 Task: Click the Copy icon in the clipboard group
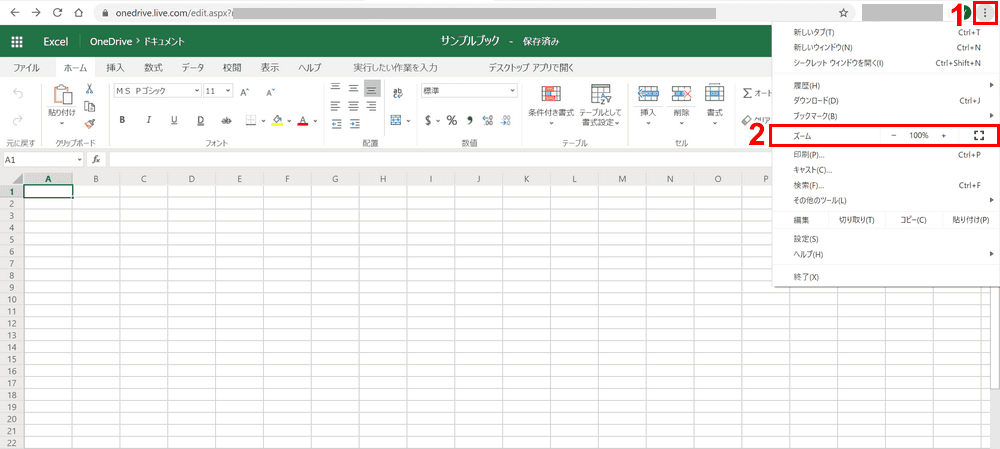point(90,107)
